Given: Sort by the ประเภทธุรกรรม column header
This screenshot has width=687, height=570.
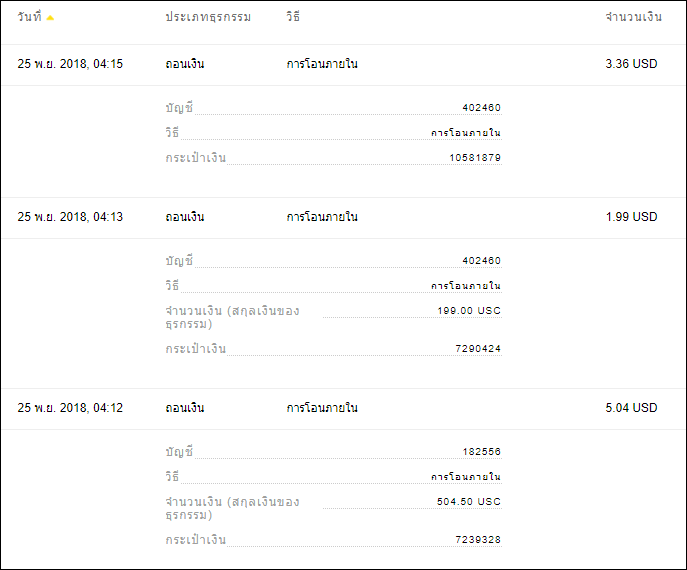Looking at the screenshot, I should pos(208,17).
